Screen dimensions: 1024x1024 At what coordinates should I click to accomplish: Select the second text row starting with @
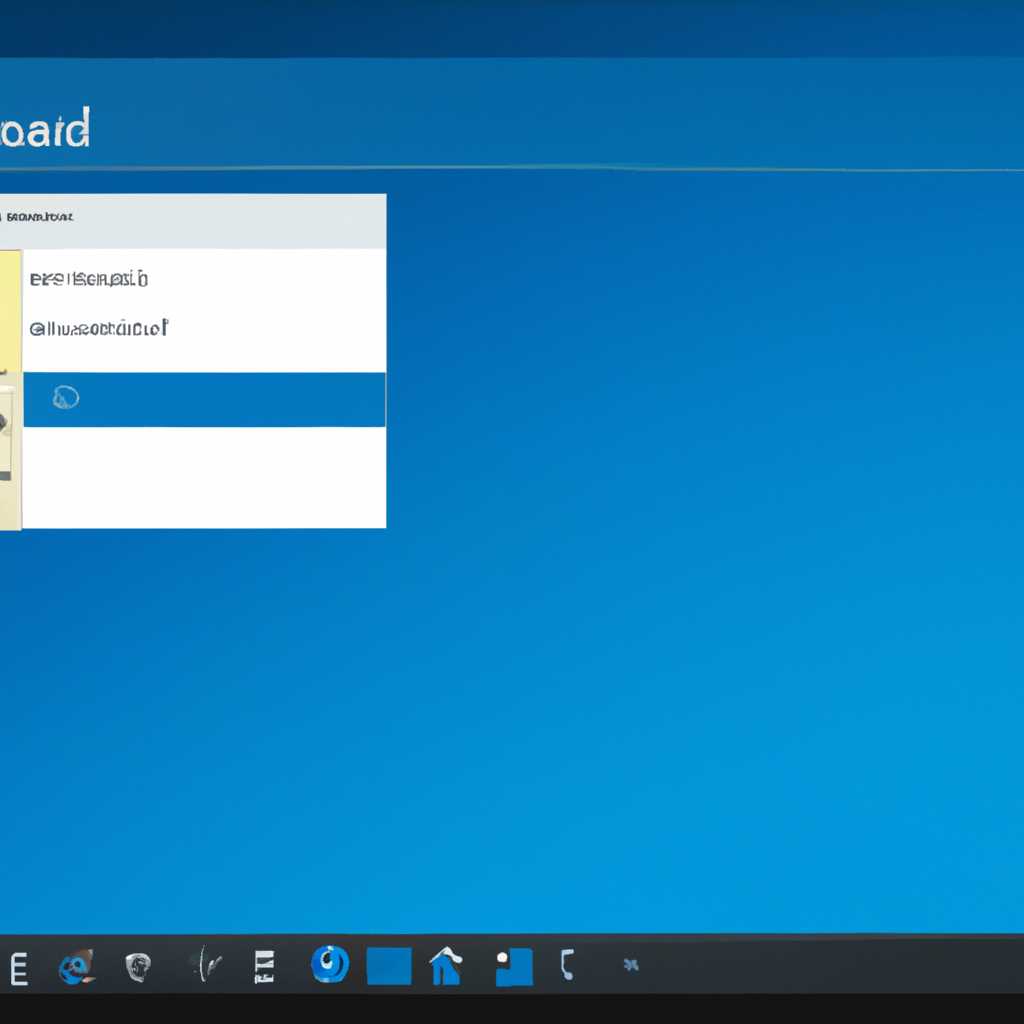(x=99, y=328)
